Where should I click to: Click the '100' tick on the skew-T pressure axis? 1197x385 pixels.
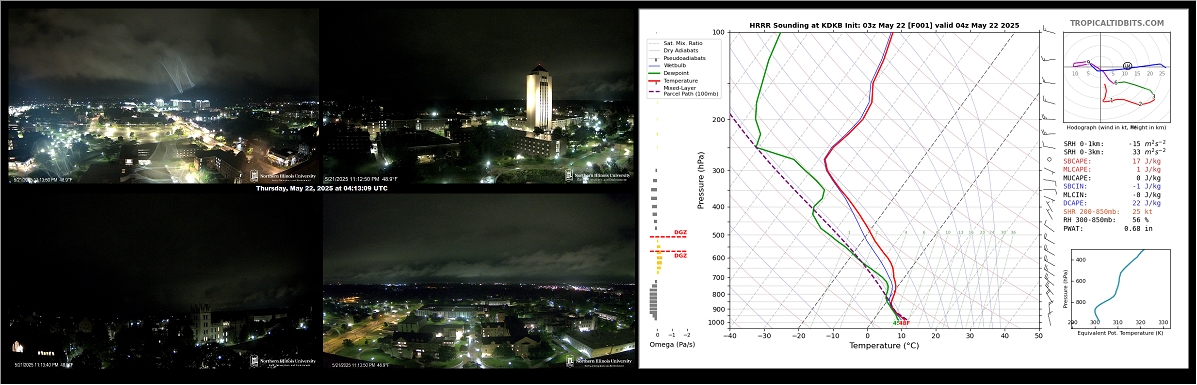719,32
